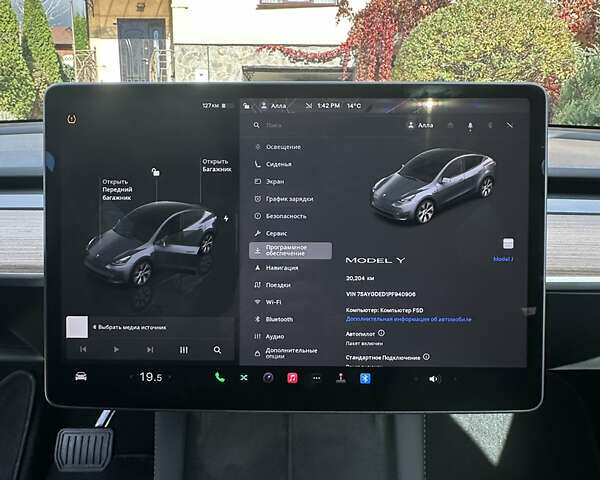Image resolution: width=600 pixels, height=480 pixels.
Task: Tap the blue Model Y name link
Action: (x=503, y=259)
